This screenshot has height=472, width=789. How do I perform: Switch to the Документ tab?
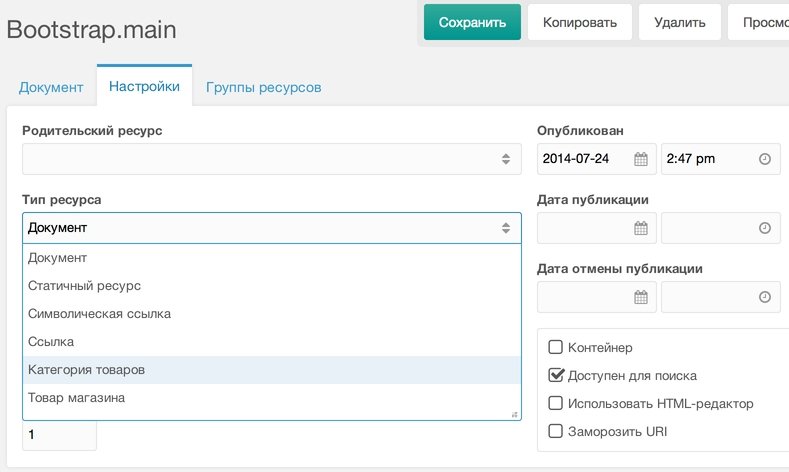click(51, 87)
